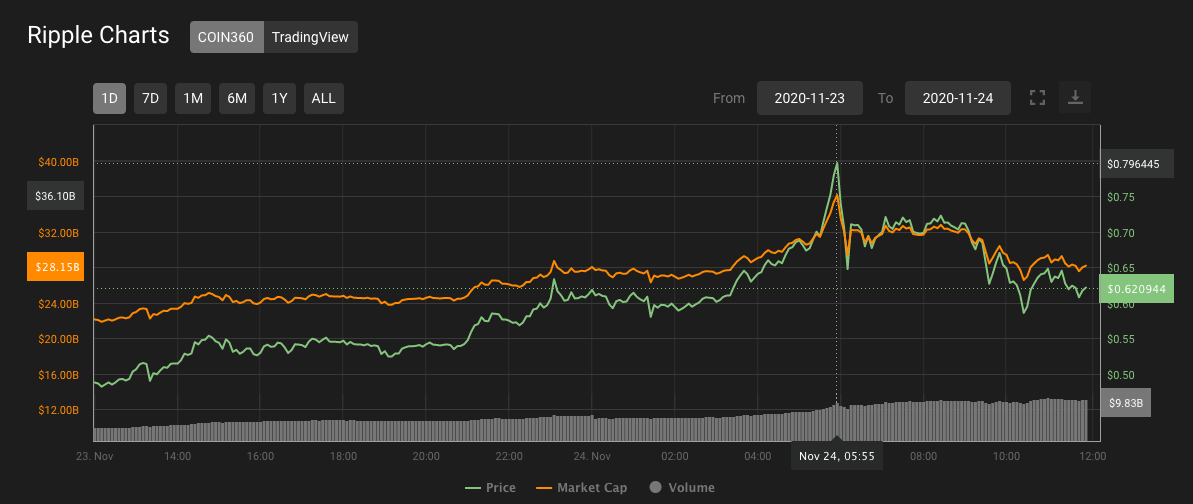Switch to the TradingView chart tab
The height and width of the screenshot is (504, 1193).
click(310, 37)
